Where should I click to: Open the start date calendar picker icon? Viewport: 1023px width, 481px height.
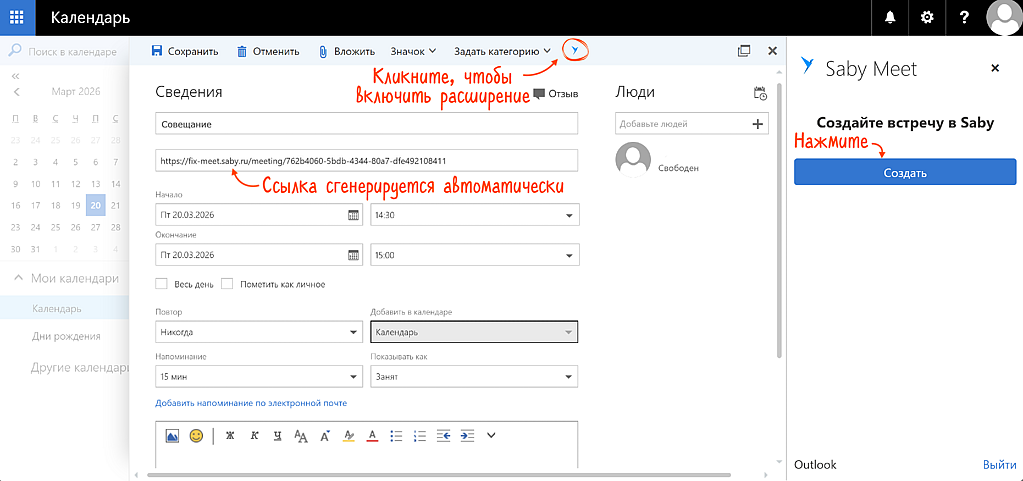tap(353, 215)
